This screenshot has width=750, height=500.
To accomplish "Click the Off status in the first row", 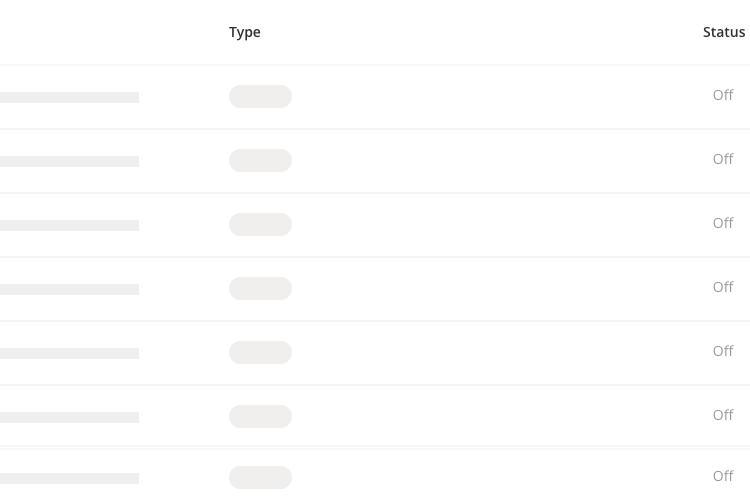I will click(x=723, y=95).
